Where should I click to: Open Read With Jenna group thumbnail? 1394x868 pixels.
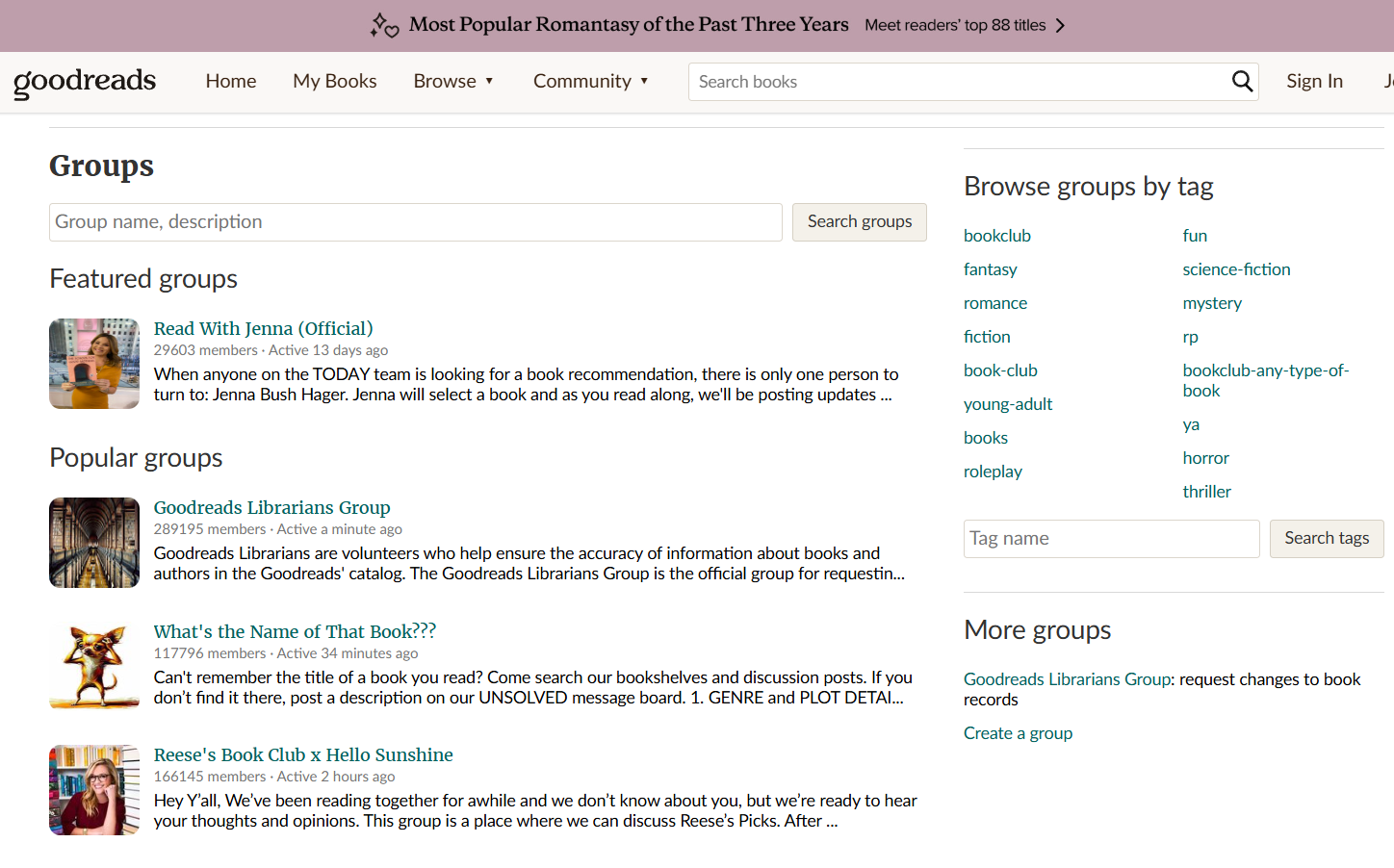pos(94,364)
